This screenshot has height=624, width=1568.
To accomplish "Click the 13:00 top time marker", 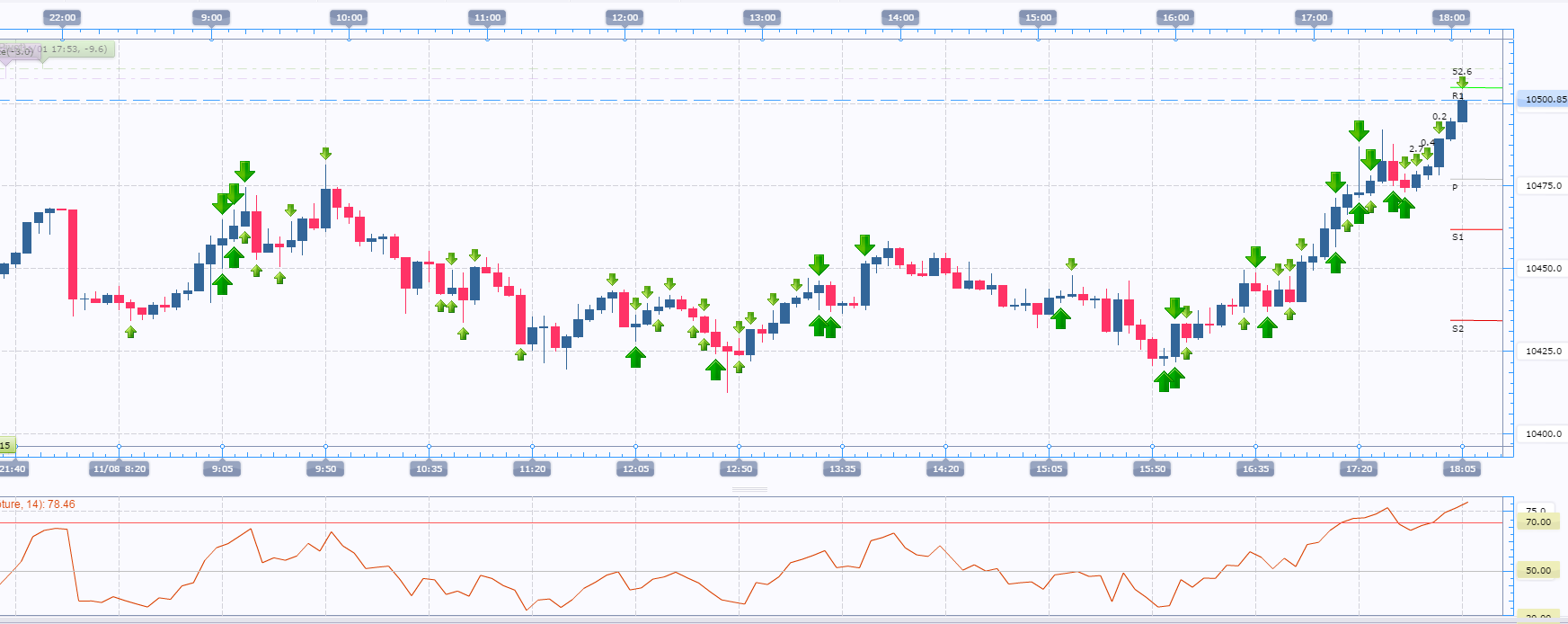I will [x=762, y=17].
